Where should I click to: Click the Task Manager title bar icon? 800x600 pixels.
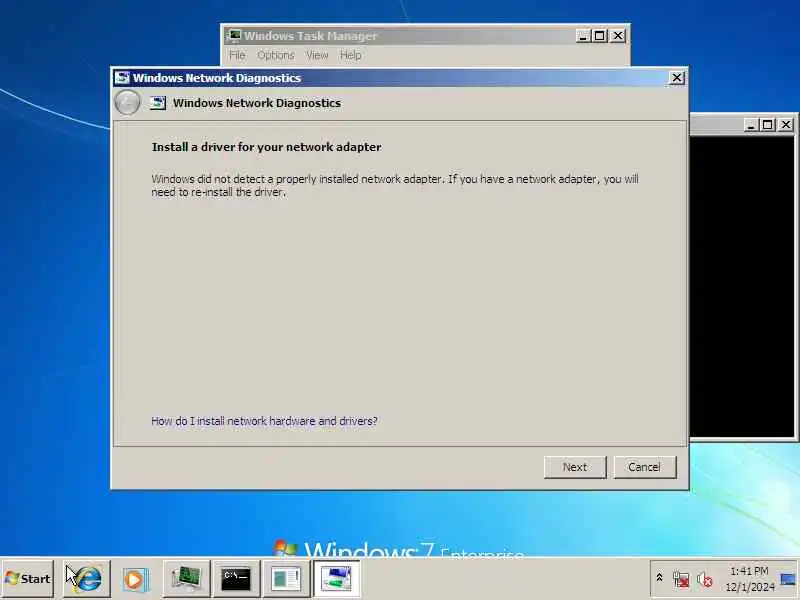coord(234,36)
